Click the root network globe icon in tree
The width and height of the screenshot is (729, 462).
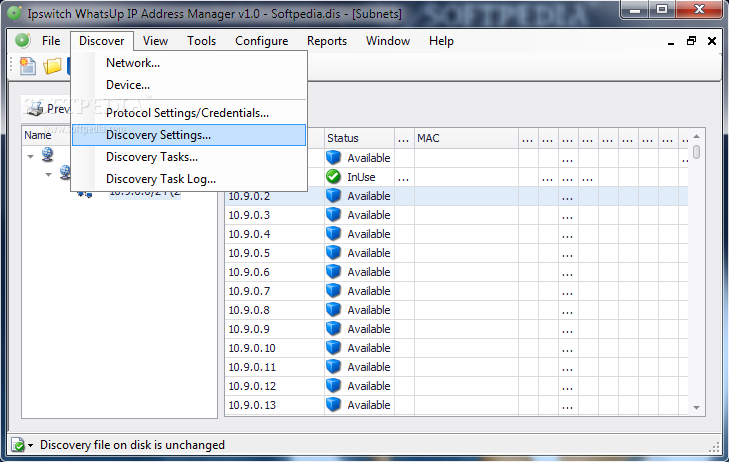pyautogui.click(x=47, y=154)
